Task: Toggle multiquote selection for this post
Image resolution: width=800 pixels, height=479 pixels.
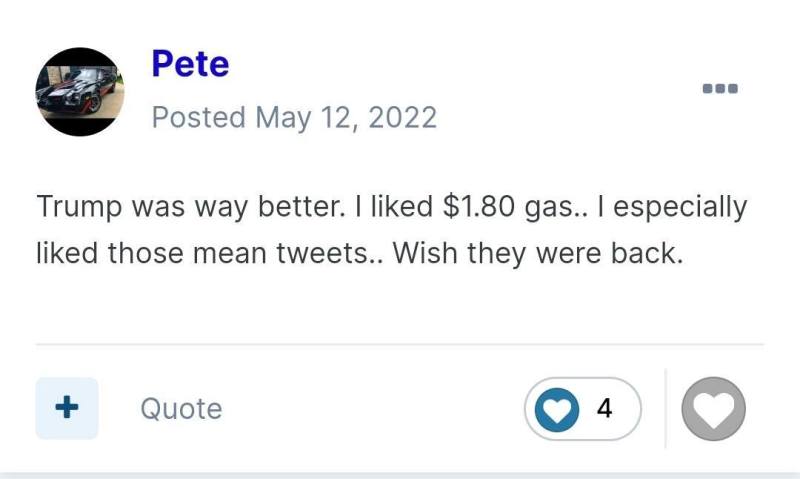Action: click(x=67, y=408)
